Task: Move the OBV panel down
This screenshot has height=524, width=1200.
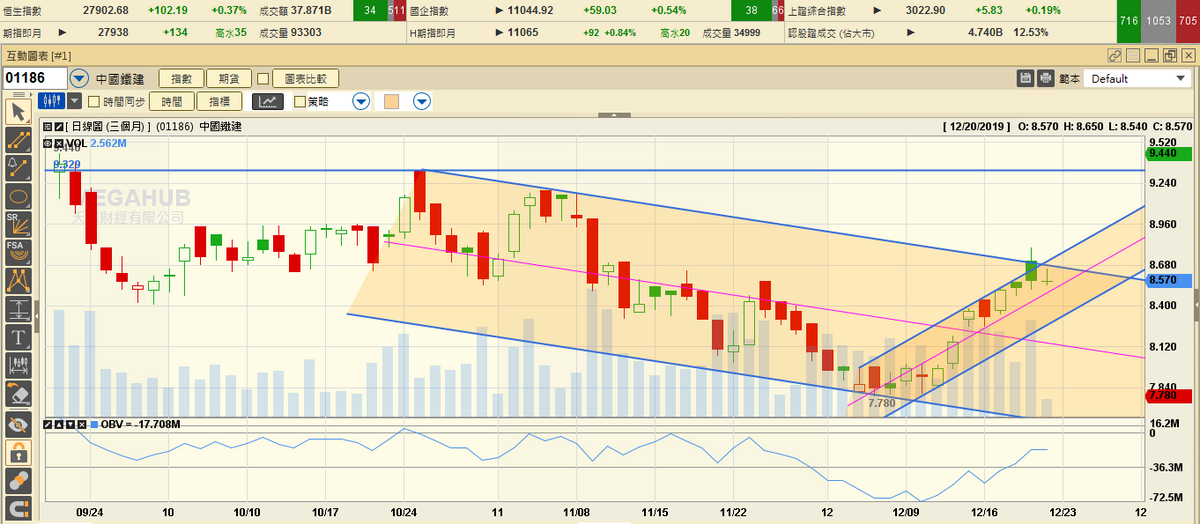Action: click(69, 424)
